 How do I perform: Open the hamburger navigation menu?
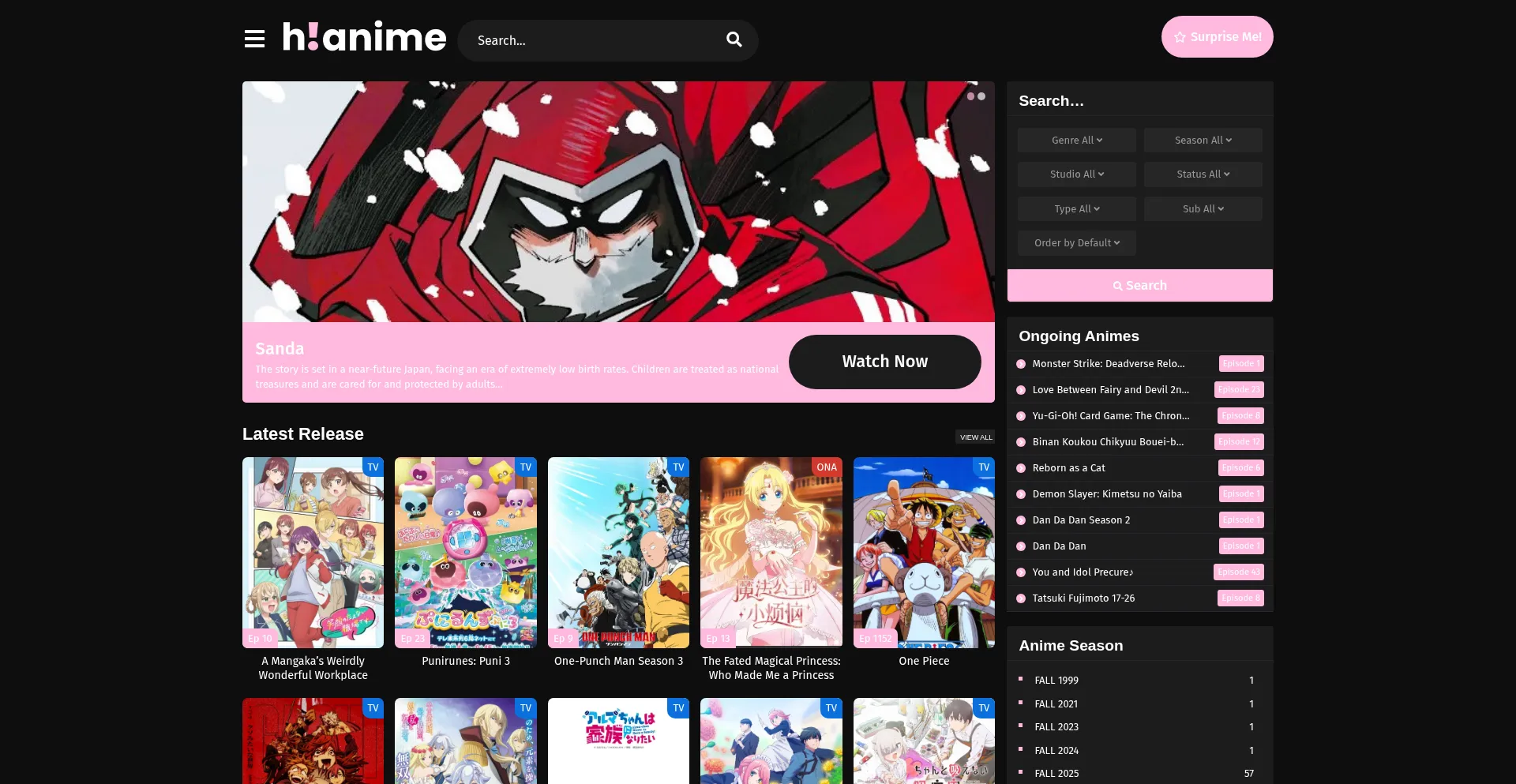pyautogui.click(x=254, y=39)
